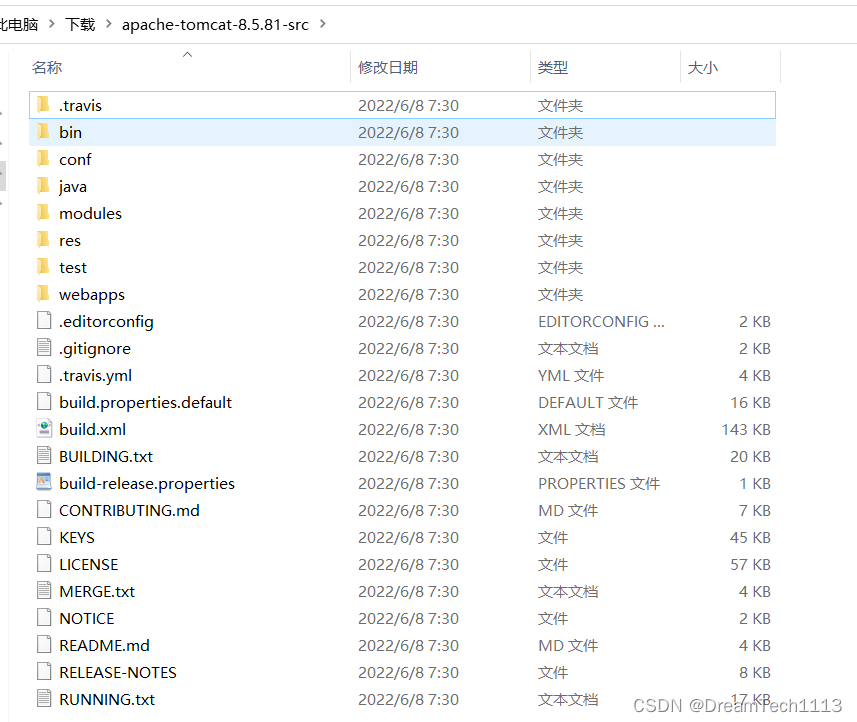Select the BUILDING.txt file name
Viewport: 857px width, 722px height.
click(106, 456)
